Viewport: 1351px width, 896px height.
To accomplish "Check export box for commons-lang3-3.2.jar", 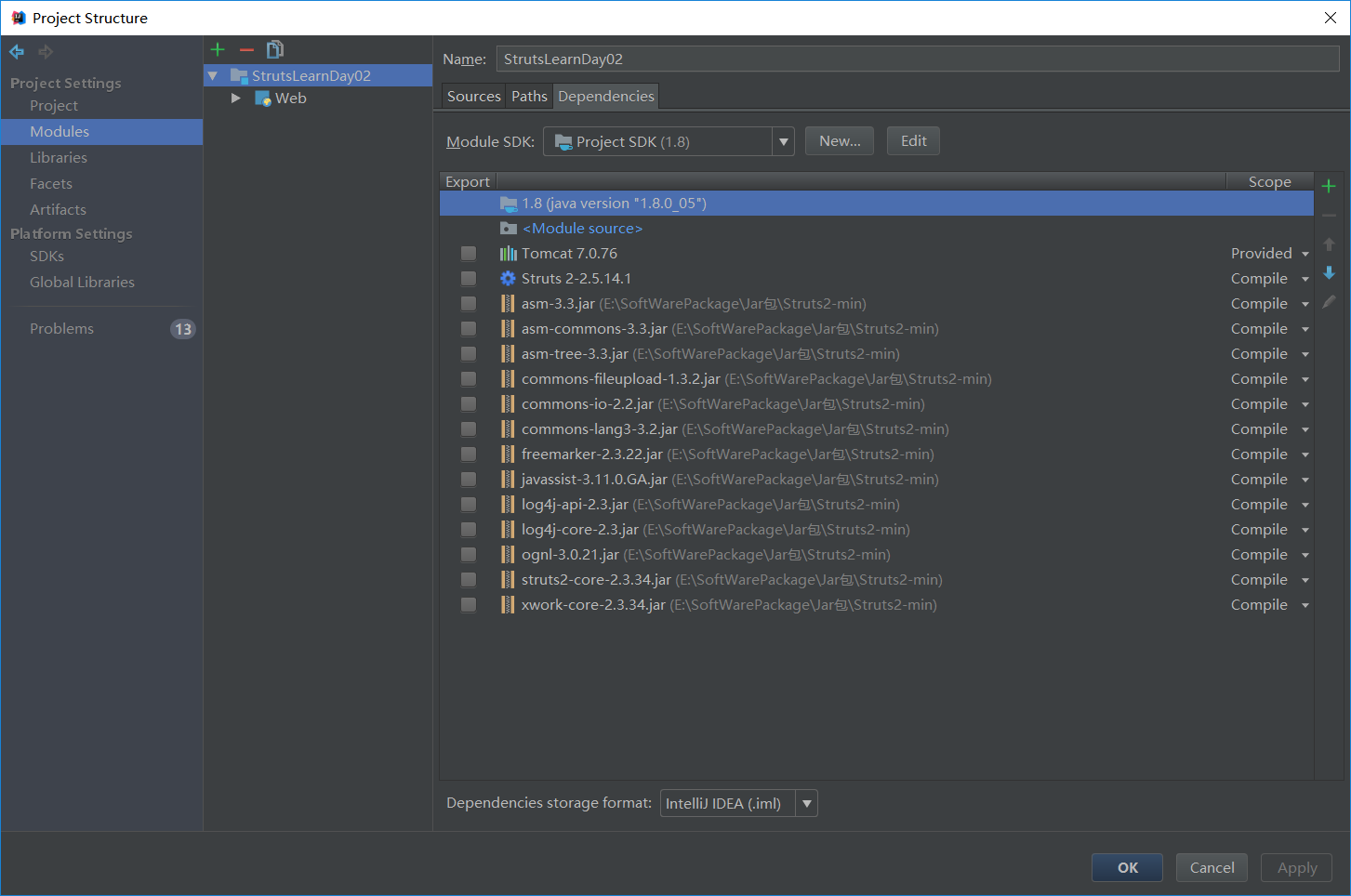I will (x=469, y=429).
